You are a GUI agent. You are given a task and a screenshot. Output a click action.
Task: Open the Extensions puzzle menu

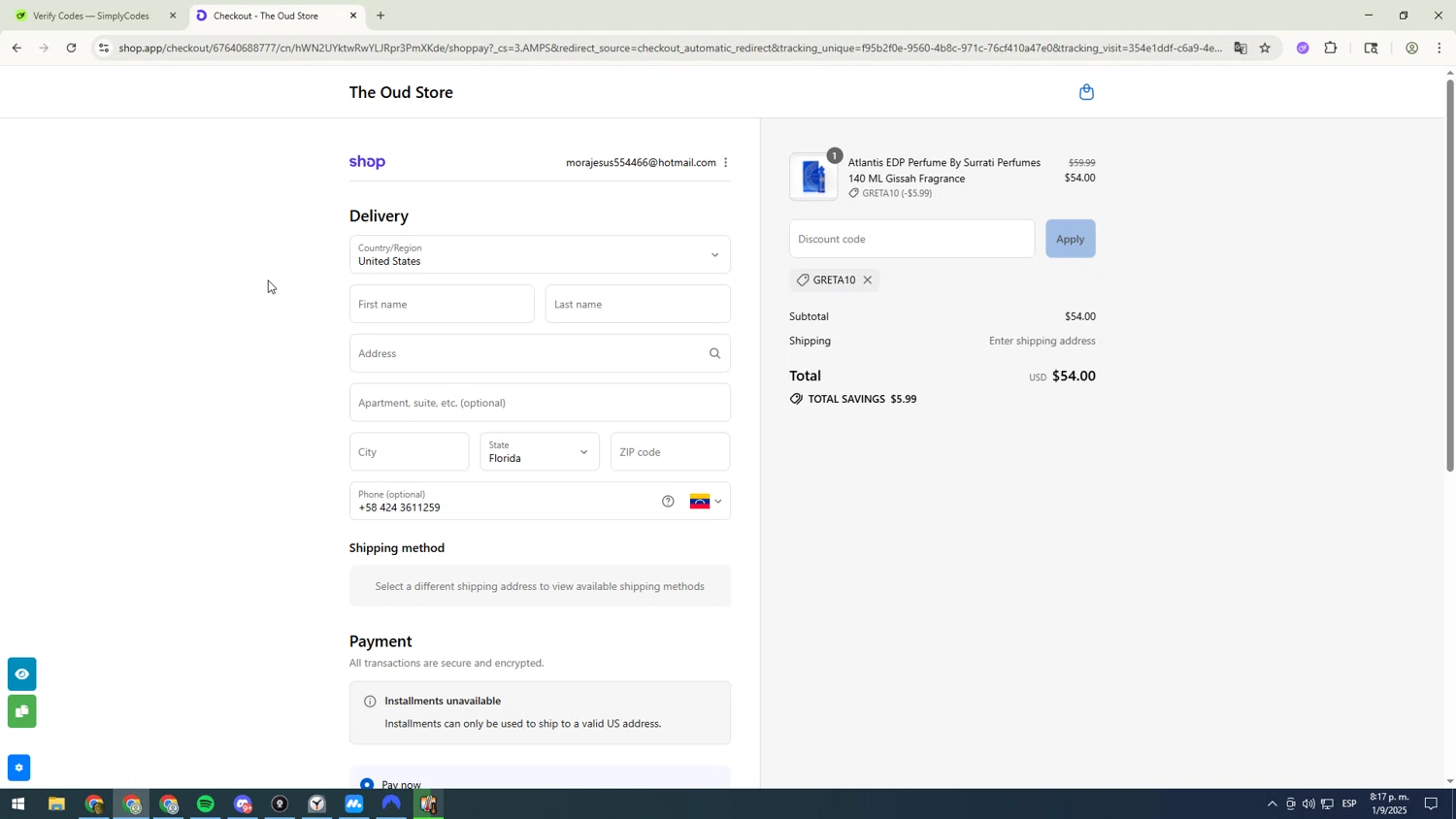[x=1331, y=48]
